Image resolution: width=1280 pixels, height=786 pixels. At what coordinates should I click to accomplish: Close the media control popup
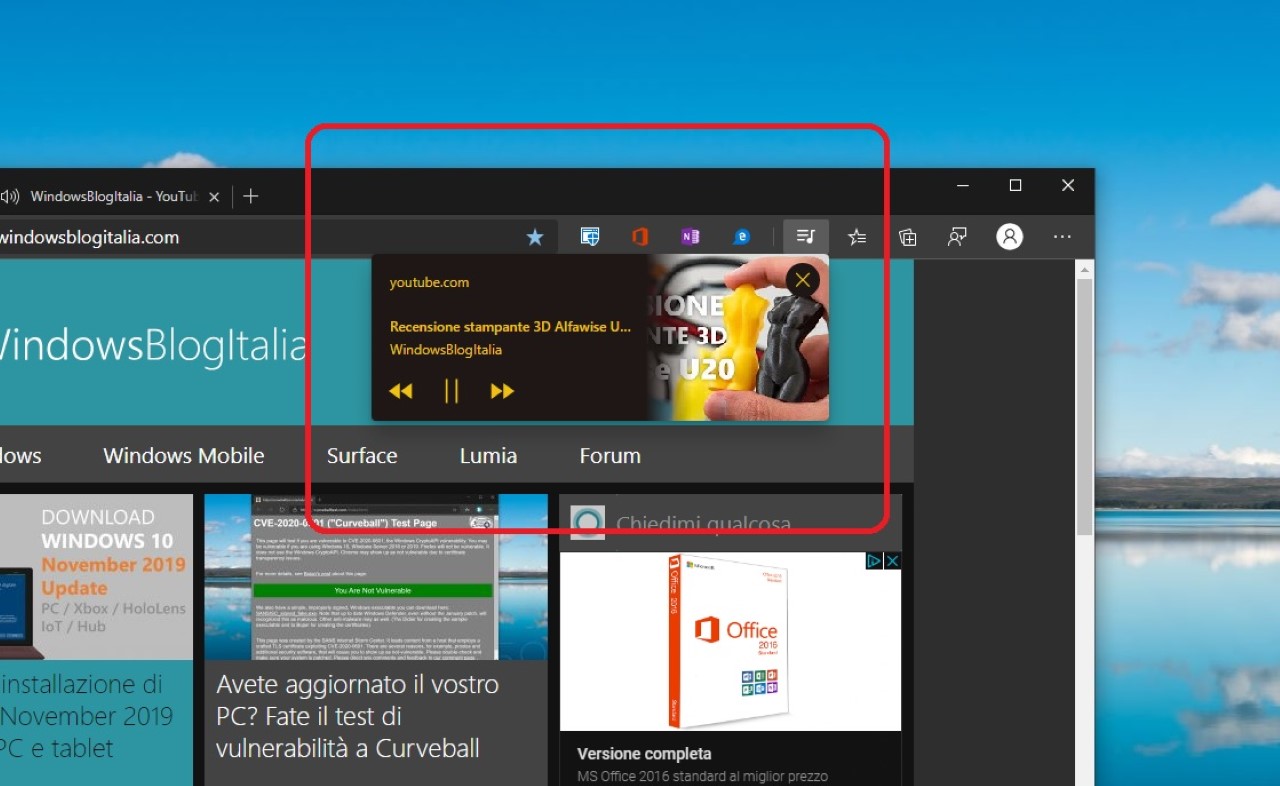803,280
